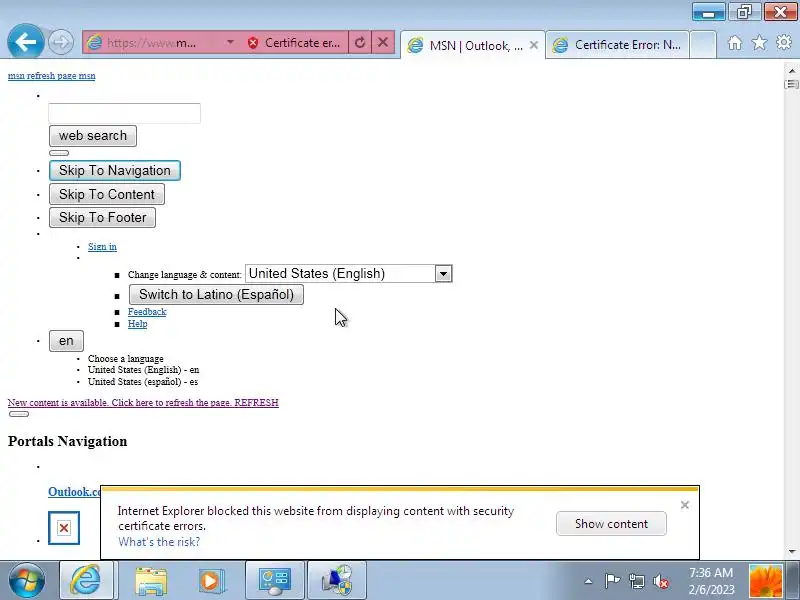Screen dimensions: 800x600
Task: Switch to the Certificate Error: N... tab
Action: click(x=617, y=45)
